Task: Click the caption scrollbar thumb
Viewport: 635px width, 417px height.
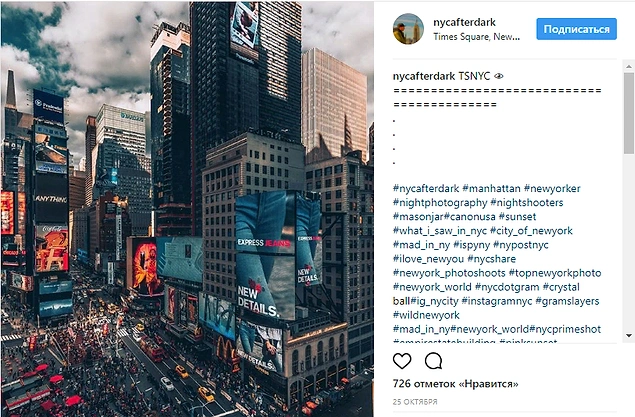Action: click(629, 113)
